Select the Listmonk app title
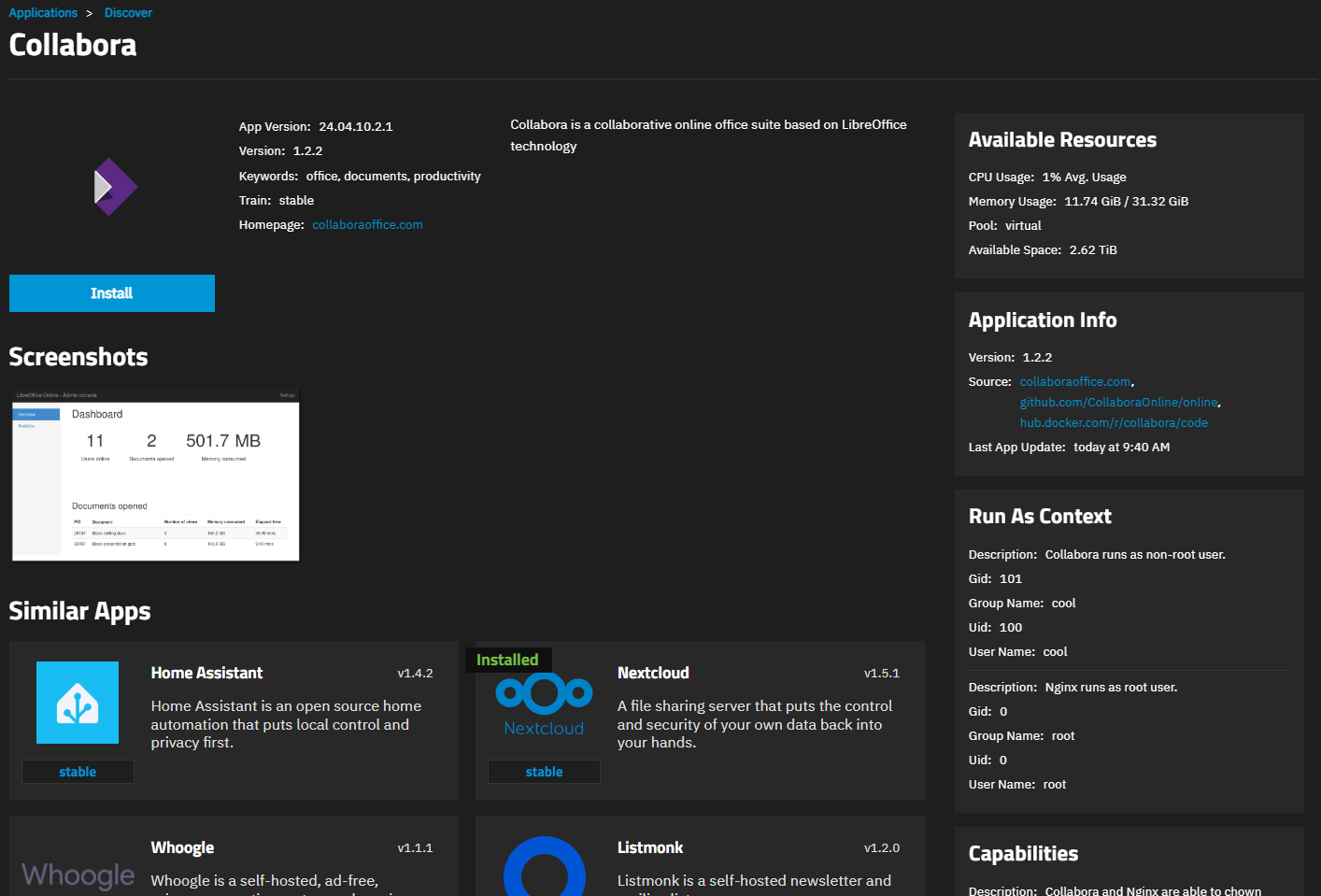 coord(650,847)
